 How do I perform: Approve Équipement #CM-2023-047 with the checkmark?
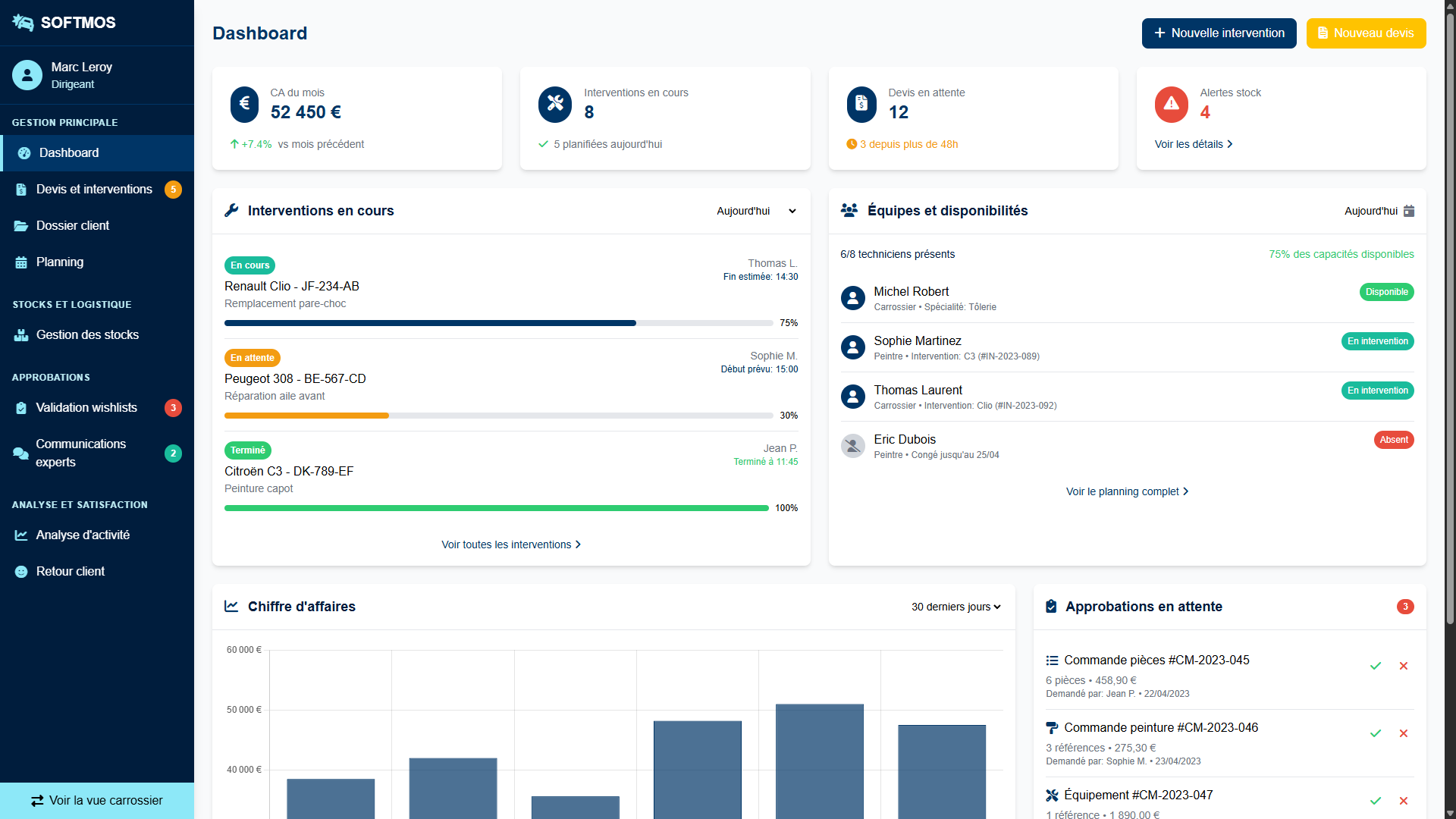coord(1376,801)
